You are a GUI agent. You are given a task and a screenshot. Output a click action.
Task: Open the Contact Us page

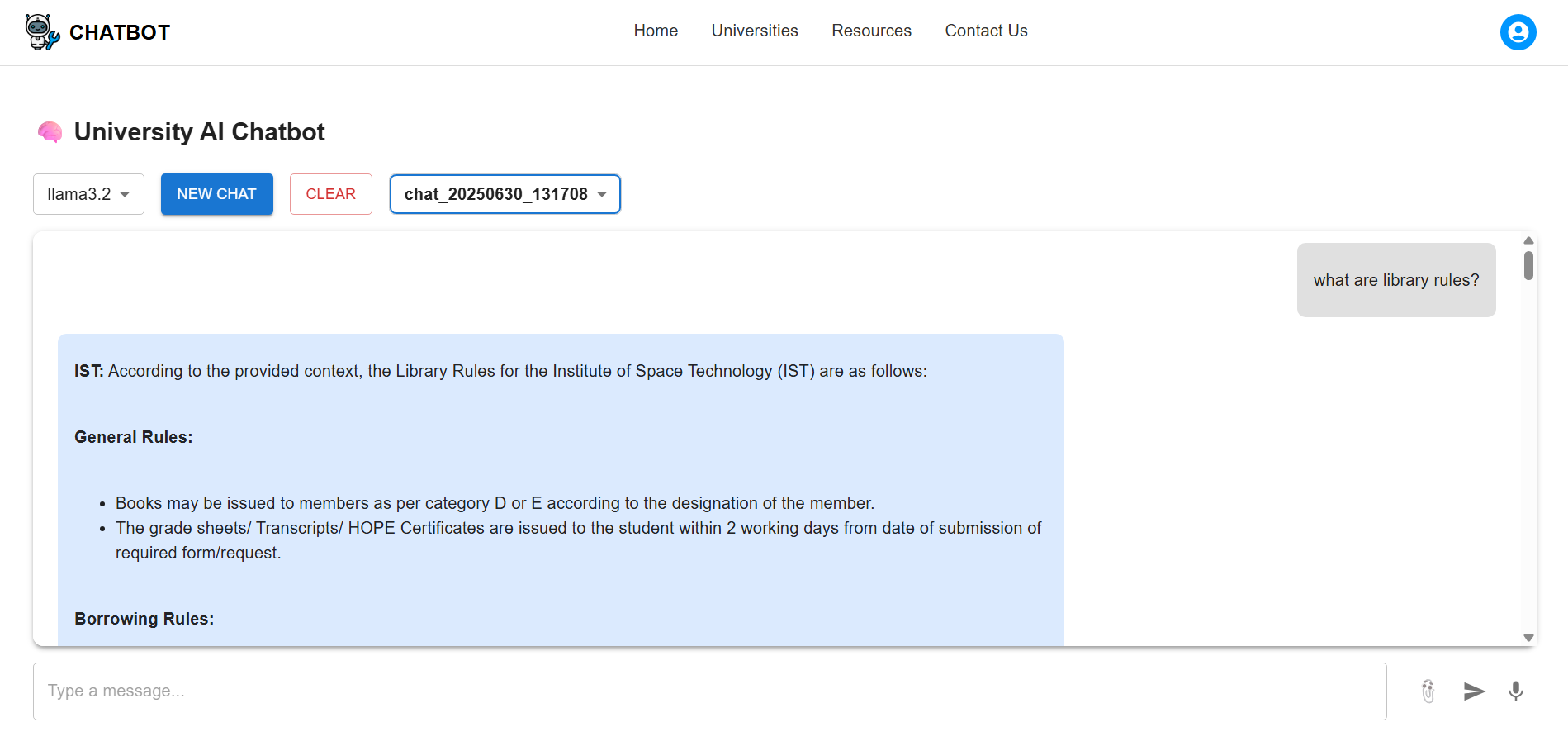point(986,31)
